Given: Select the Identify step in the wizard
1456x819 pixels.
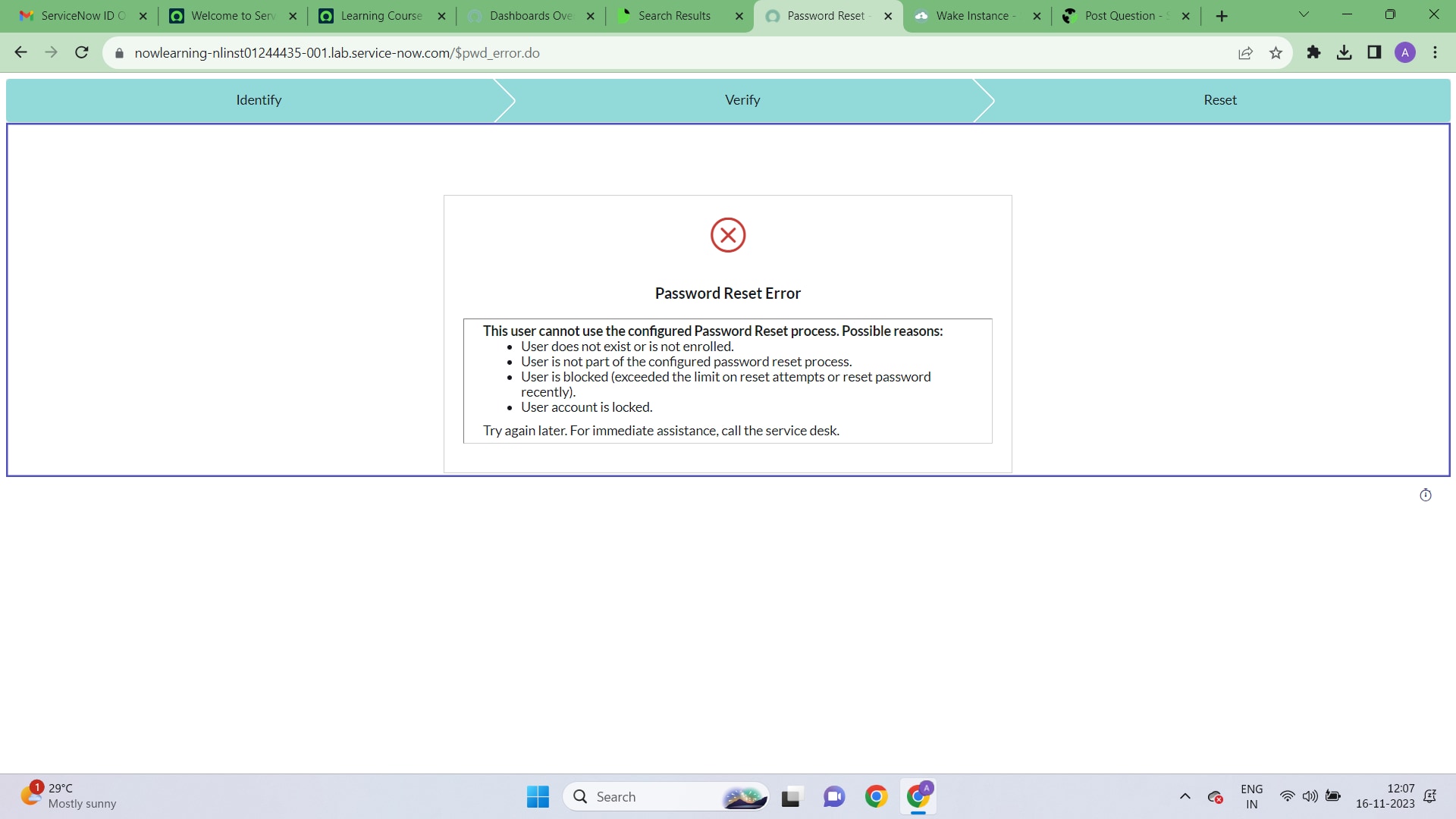Looking at the screenshot, I should [258, 99].
